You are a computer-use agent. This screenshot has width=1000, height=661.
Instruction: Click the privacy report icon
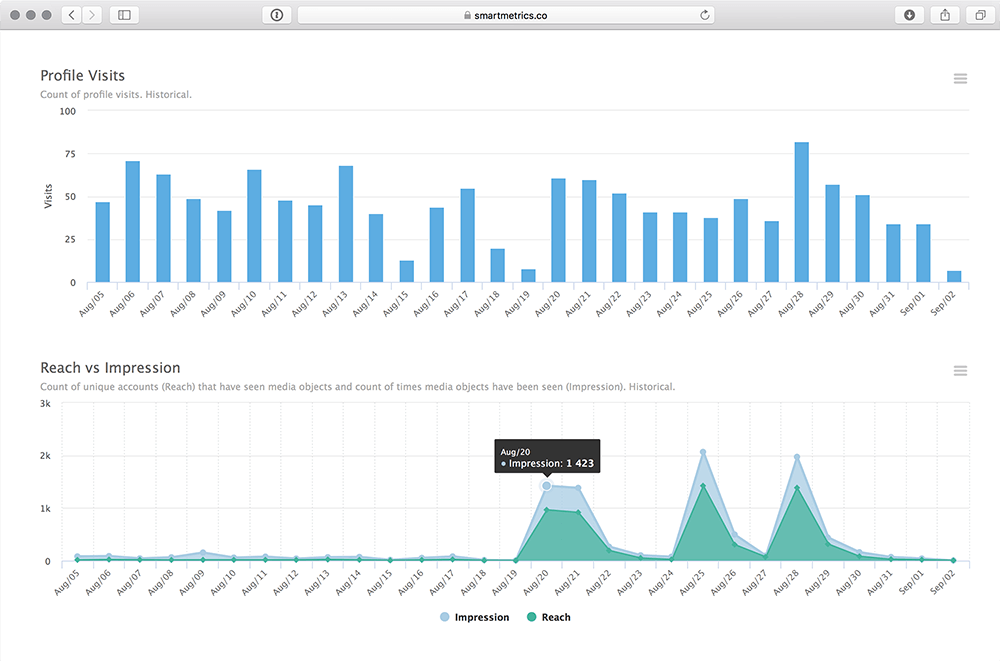(x=276, y=15)
